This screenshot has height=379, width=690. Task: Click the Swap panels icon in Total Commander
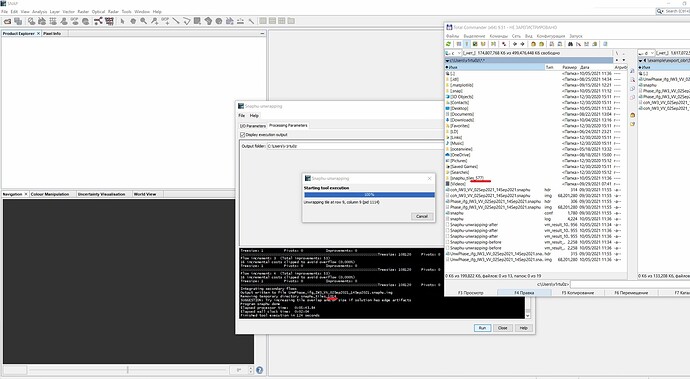(x=493, y=44)
